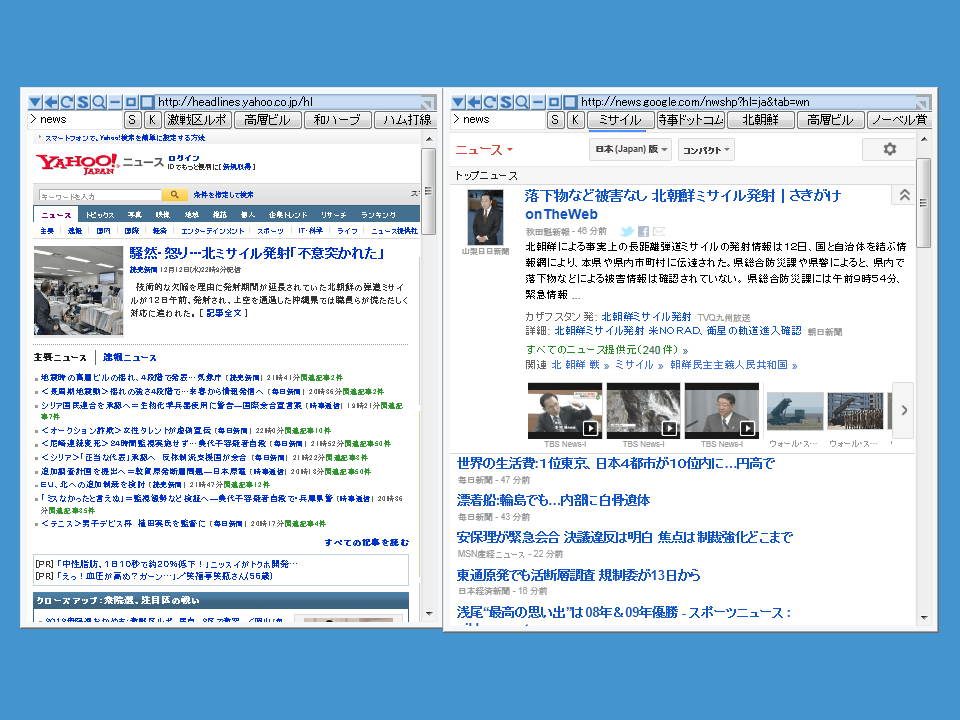This screenshot has height=720, width=960.
Task: Click the magnifier search icon in the Yahoo window
Action: 99,102
